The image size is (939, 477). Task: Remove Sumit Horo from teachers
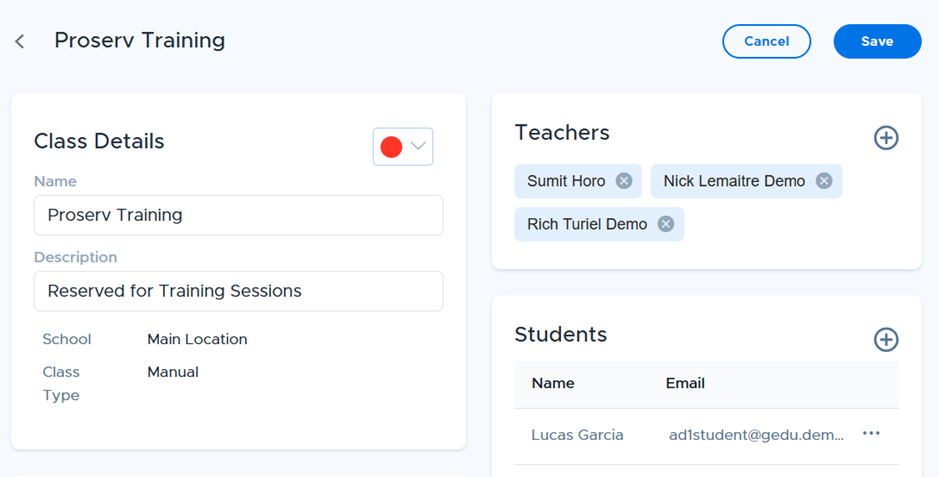point(624,181)
